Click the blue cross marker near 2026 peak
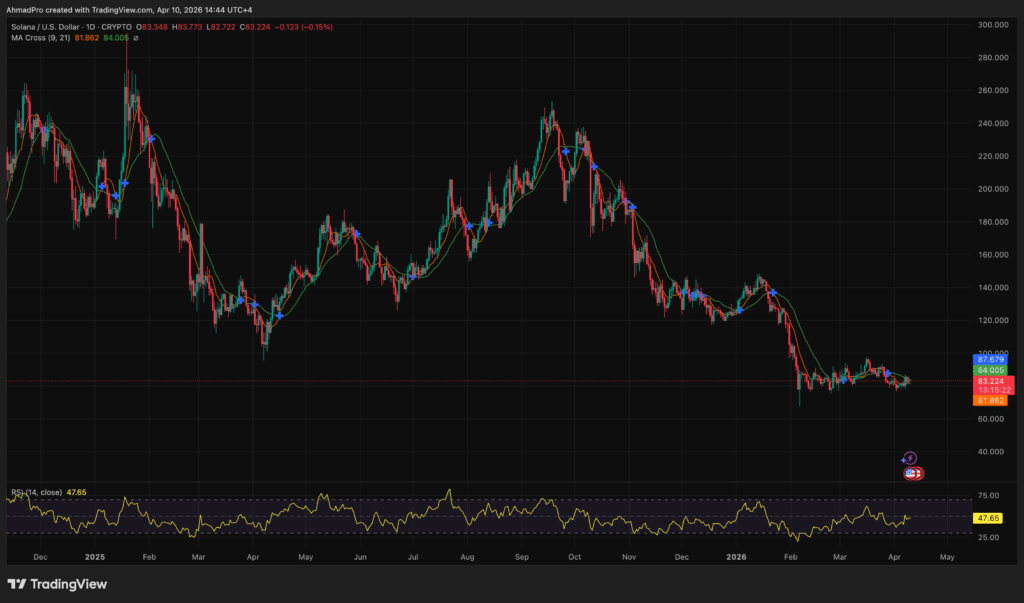Image resolution: width=1024 pixels, height=603 pixels. click(x=772, y=292)
